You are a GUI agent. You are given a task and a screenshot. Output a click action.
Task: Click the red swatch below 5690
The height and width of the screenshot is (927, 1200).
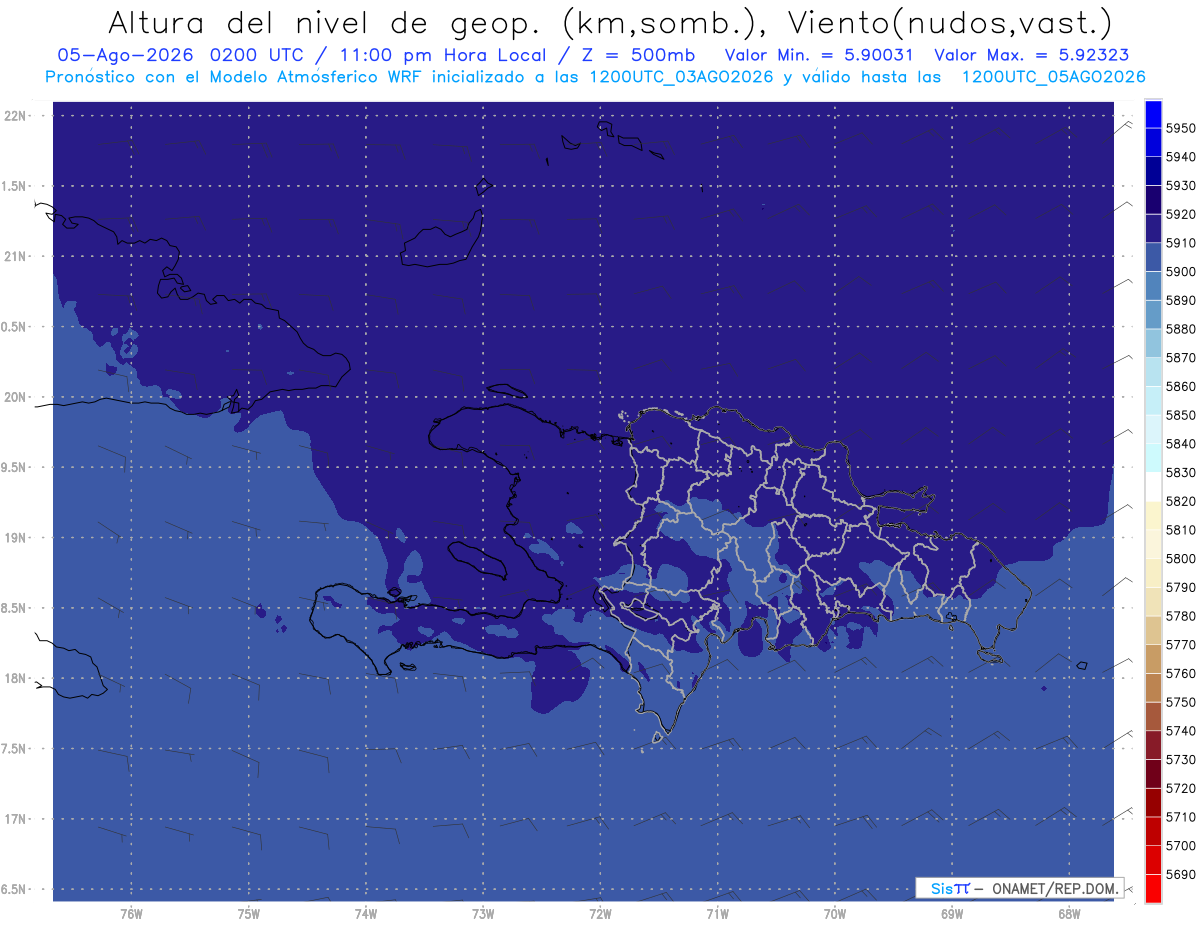[1153, 888]
